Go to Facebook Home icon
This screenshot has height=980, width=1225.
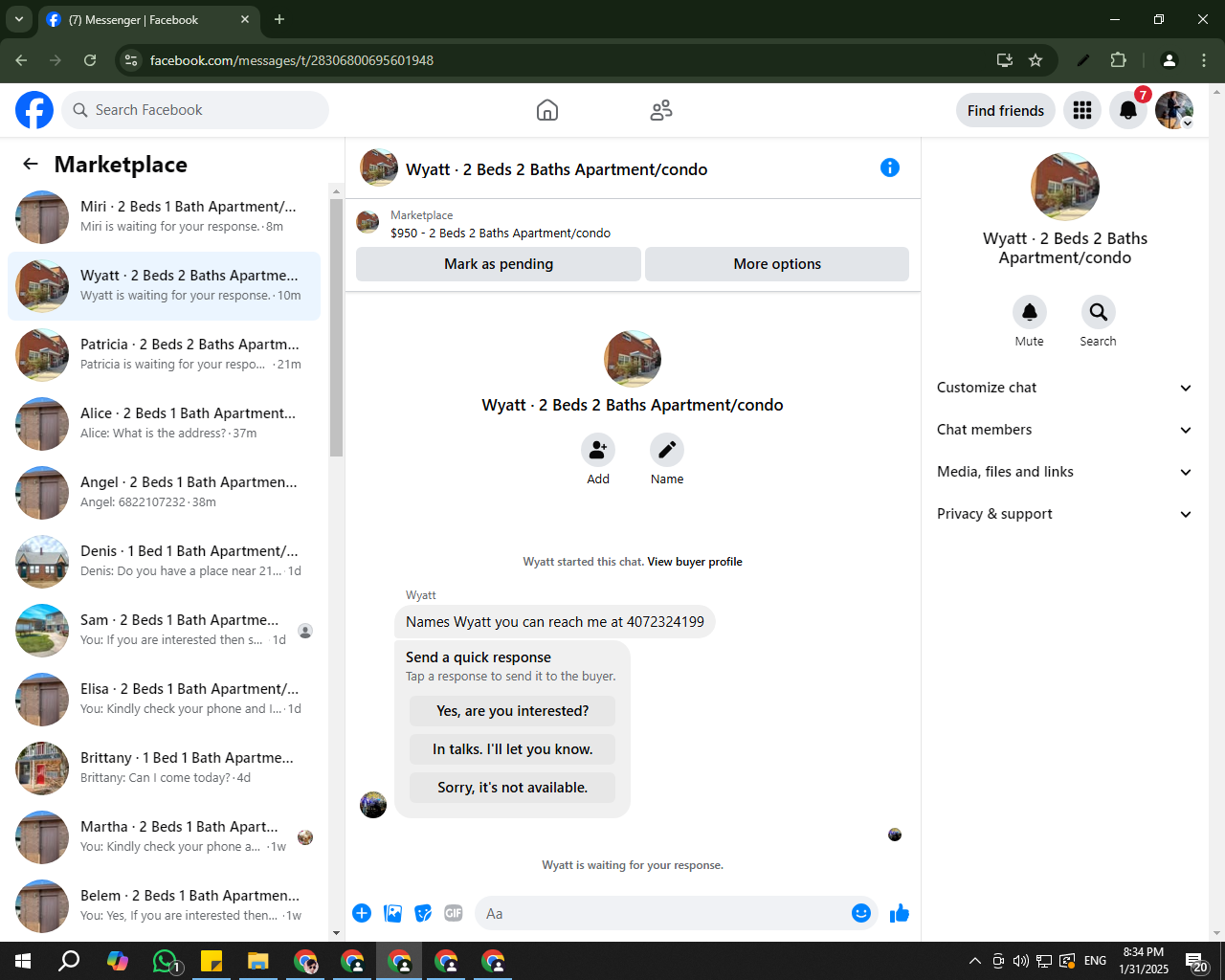[x=547, y=110]
